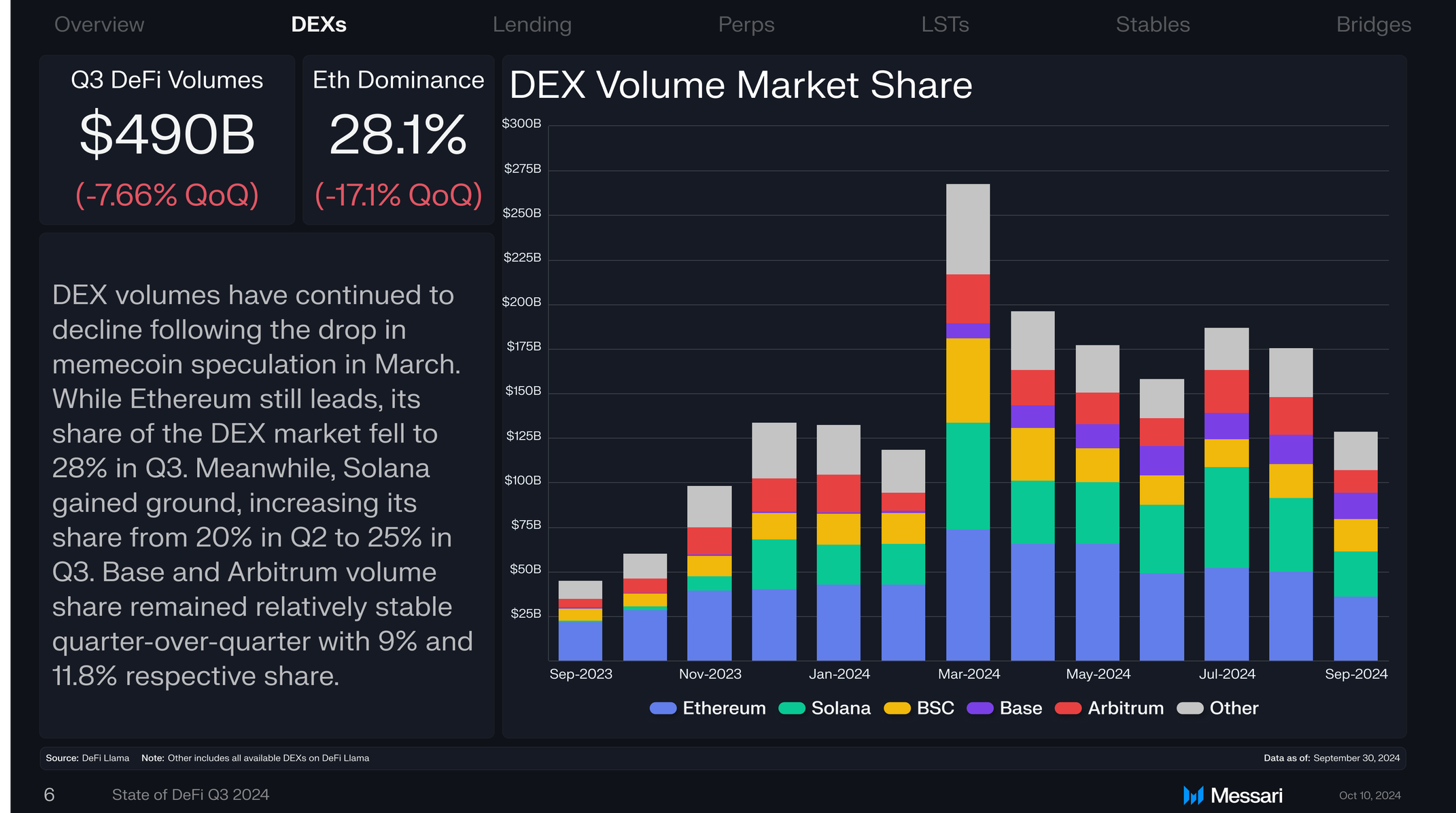Click the Data as of September 30, 2024 text
This screenshot has height=813, width=1456.
pyautogui.click(x=1332, y=758)
